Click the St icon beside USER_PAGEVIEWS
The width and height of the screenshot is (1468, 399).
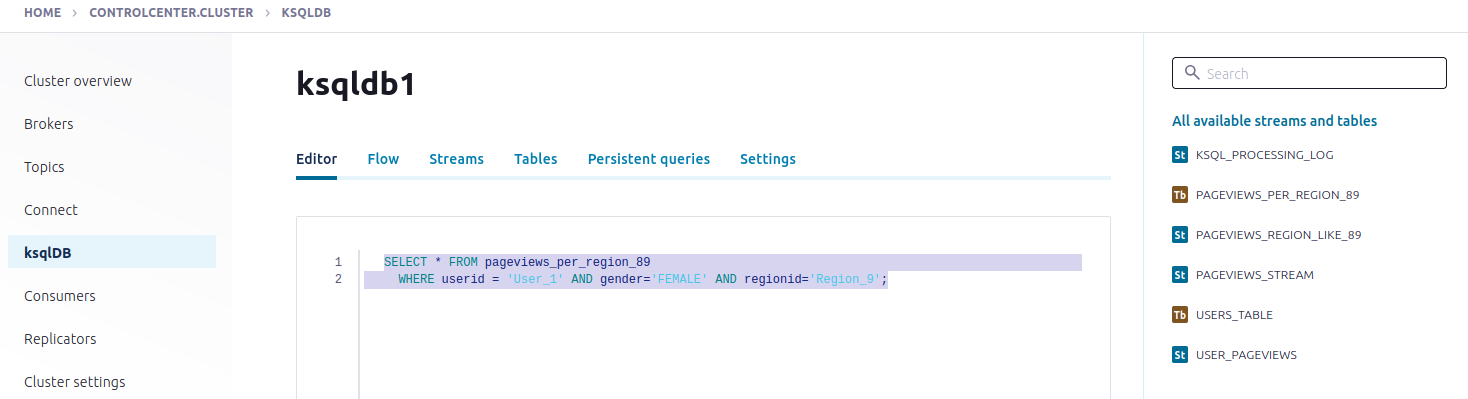(x=1180, y=355)
